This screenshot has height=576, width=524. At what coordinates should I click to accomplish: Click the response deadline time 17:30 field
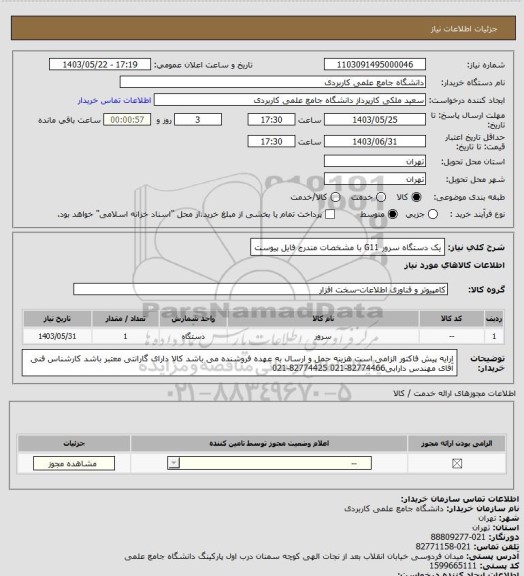(x=272, y=120)
